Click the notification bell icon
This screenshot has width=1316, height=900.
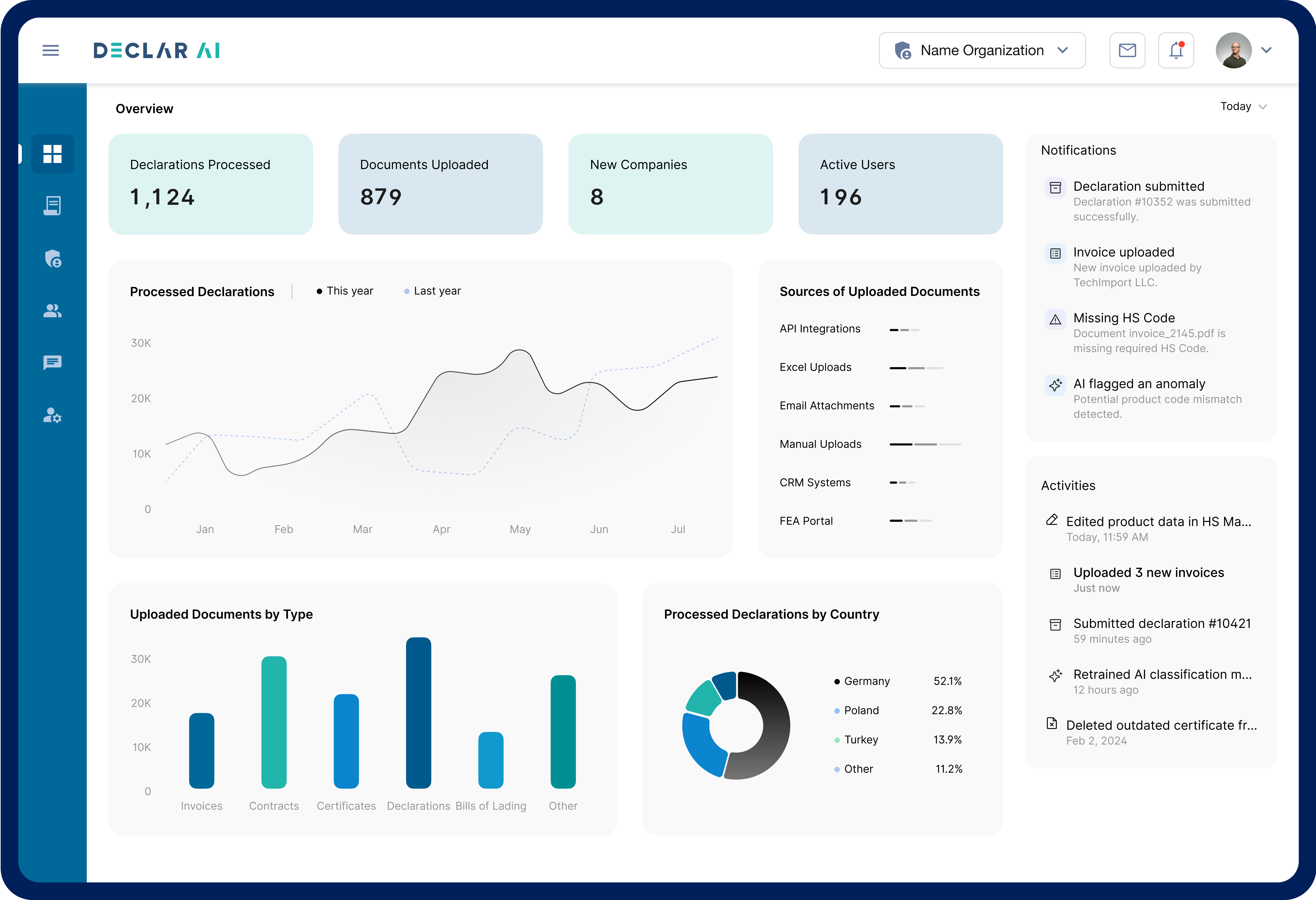pos(1176,50)
